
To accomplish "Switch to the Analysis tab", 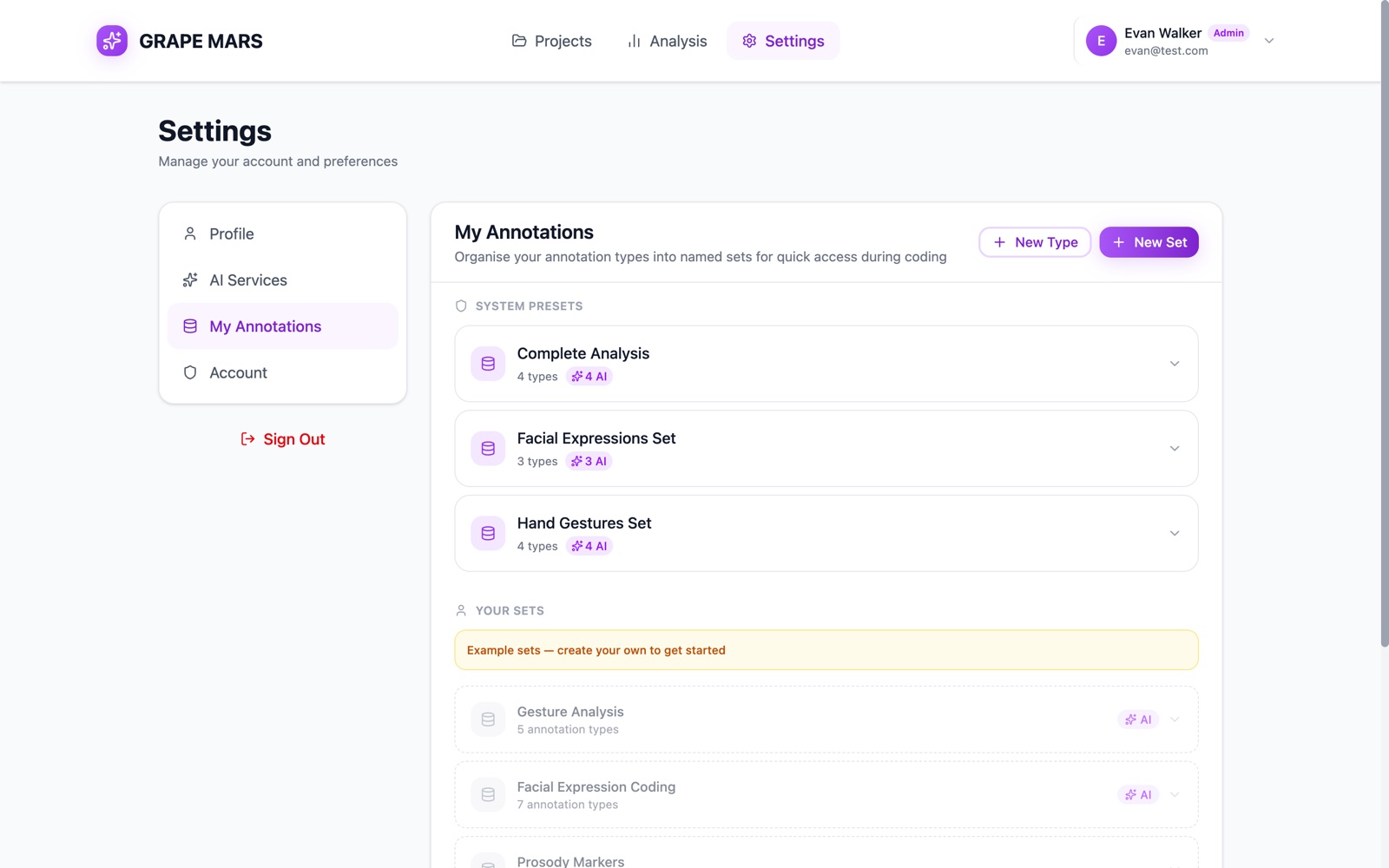I will (x=667, y=41).
